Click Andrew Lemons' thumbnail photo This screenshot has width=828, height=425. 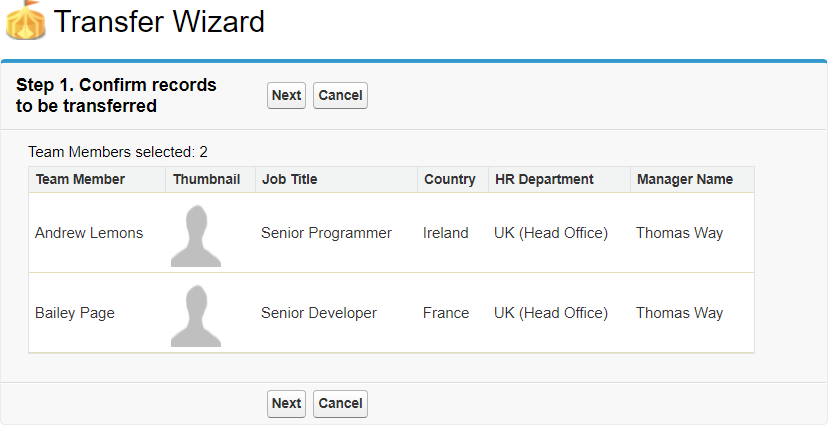click(x=196, y=234)
